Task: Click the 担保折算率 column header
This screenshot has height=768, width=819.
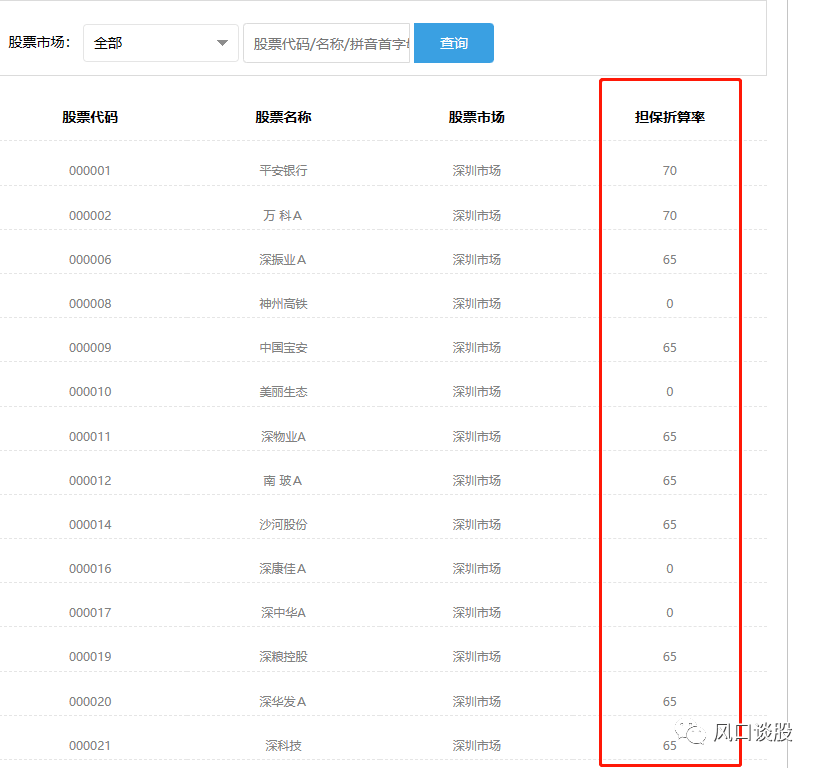Action: pyautogui.click(x=668, y=116)
